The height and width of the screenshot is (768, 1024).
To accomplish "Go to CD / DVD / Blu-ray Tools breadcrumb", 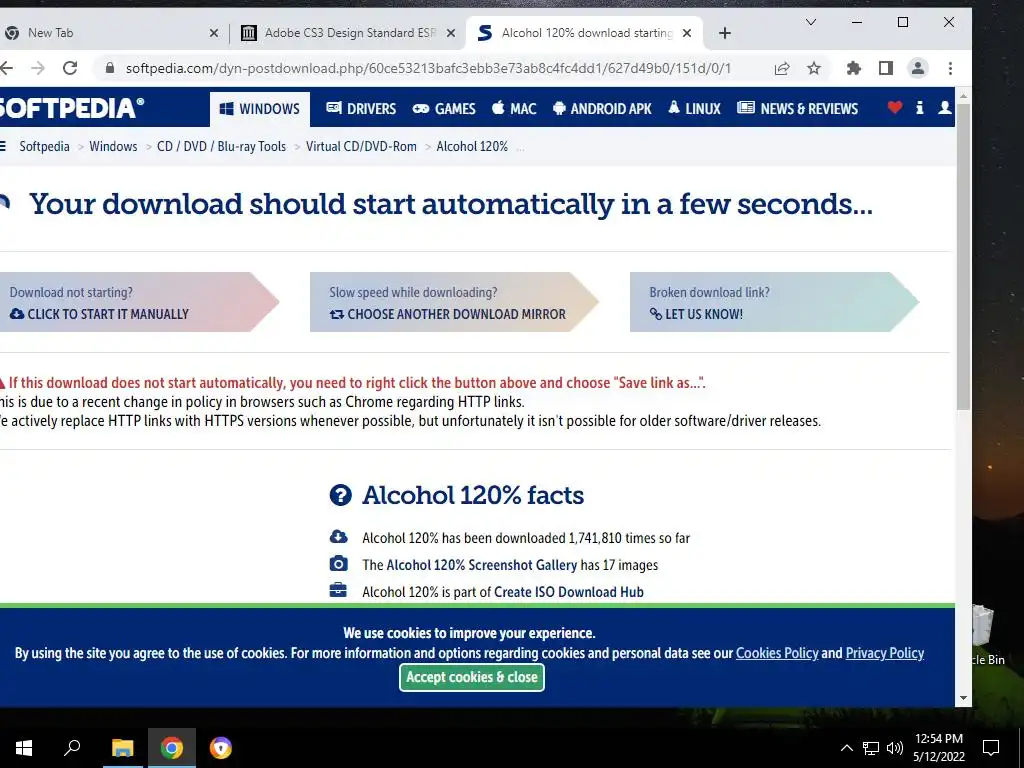I will coord(221,146).
